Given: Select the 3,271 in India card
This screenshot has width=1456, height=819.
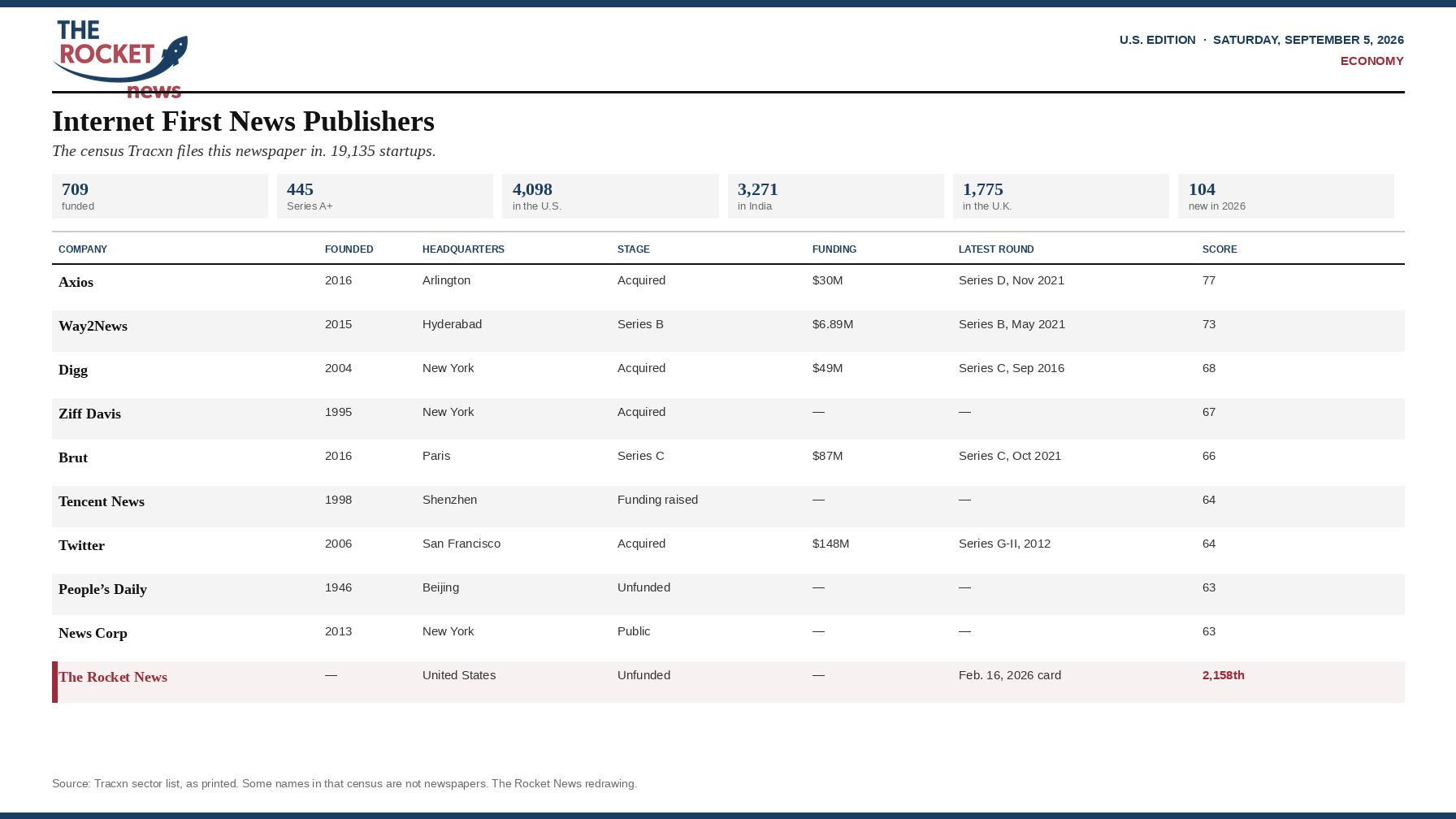Looking at the screenshot, I should (x=836, y=196).
